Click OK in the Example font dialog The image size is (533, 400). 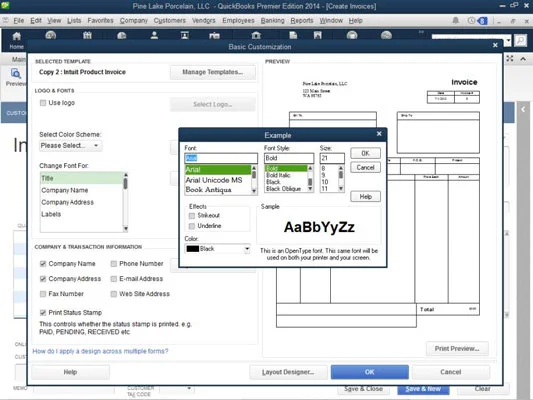(x=365, y=153)
